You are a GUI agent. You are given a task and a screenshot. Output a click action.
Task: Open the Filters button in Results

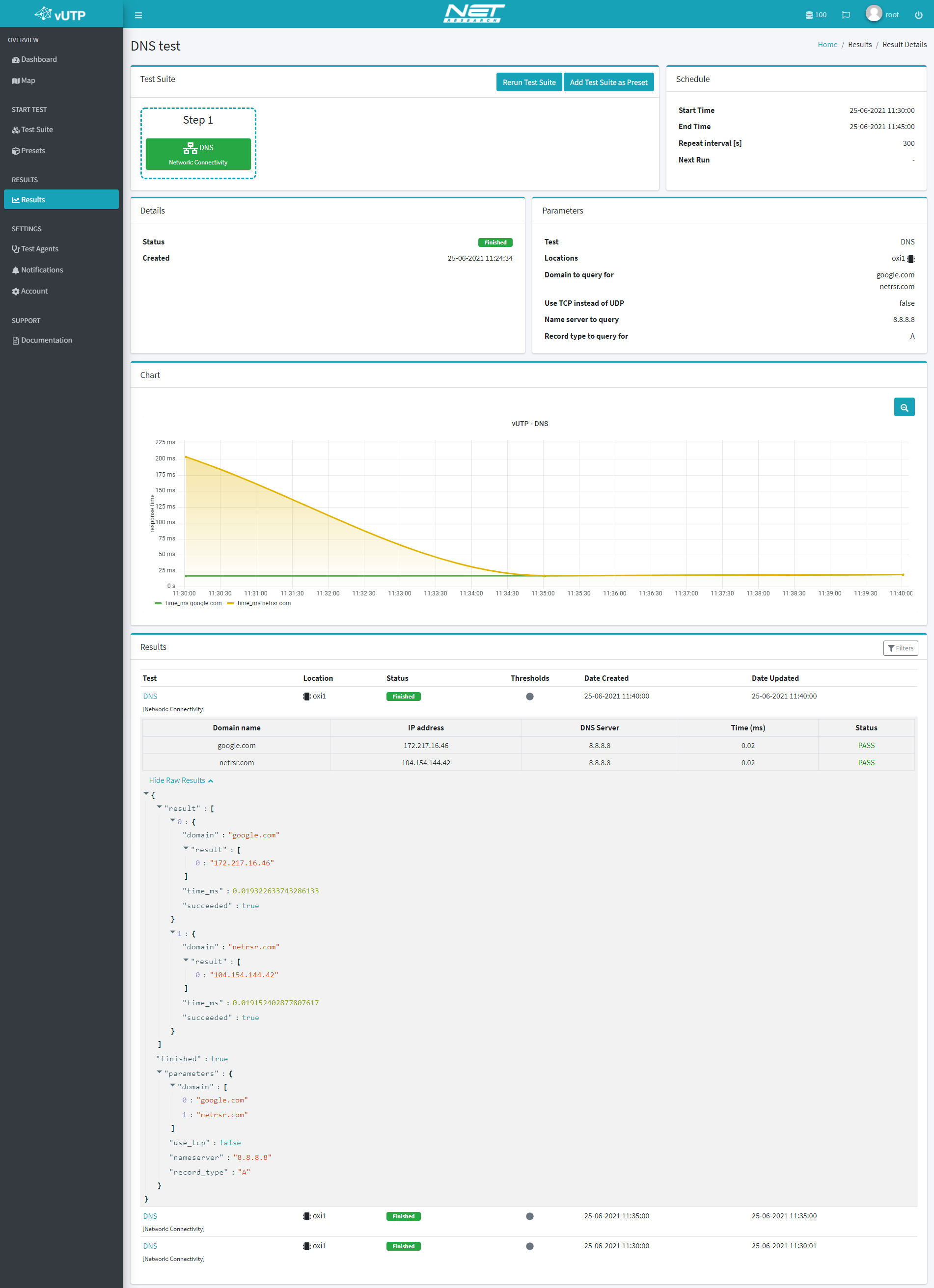click(901, 648)
